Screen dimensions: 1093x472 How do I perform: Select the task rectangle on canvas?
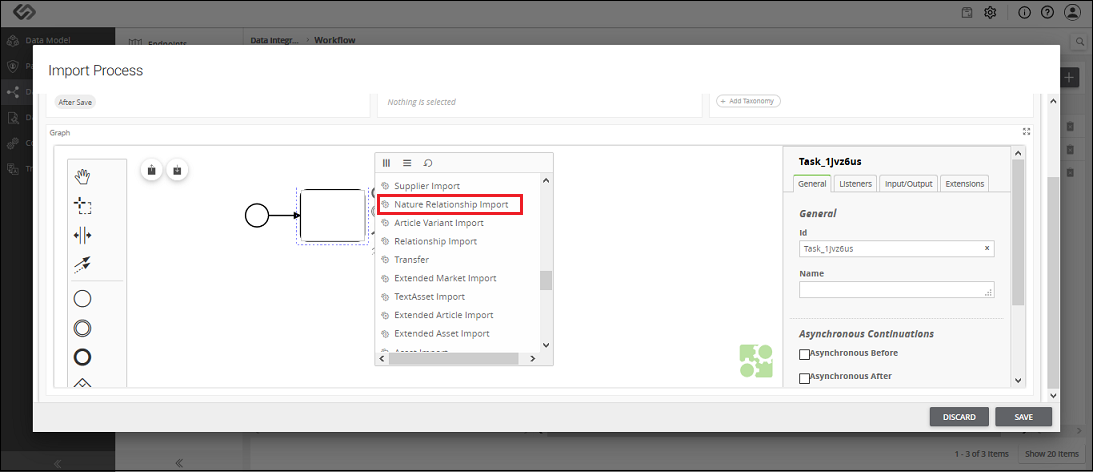tap(333, 215)
